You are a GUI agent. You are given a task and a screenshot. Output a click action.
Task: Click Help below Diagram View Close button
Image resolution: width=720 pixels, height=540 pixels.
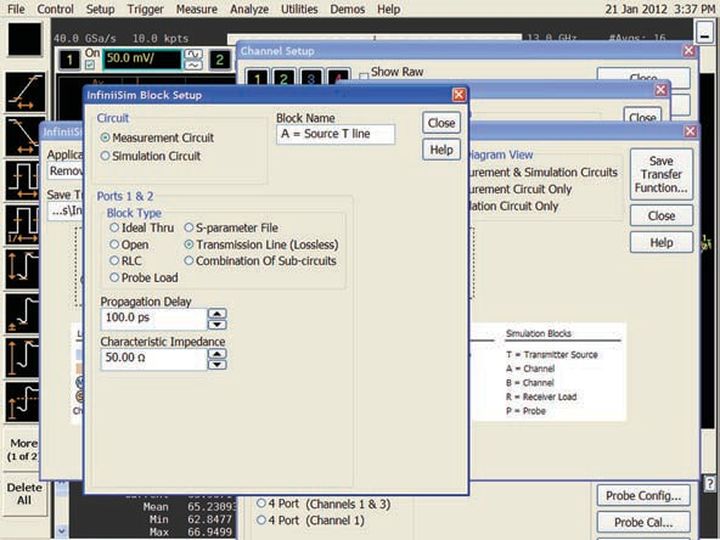click(x=661, y=242)
